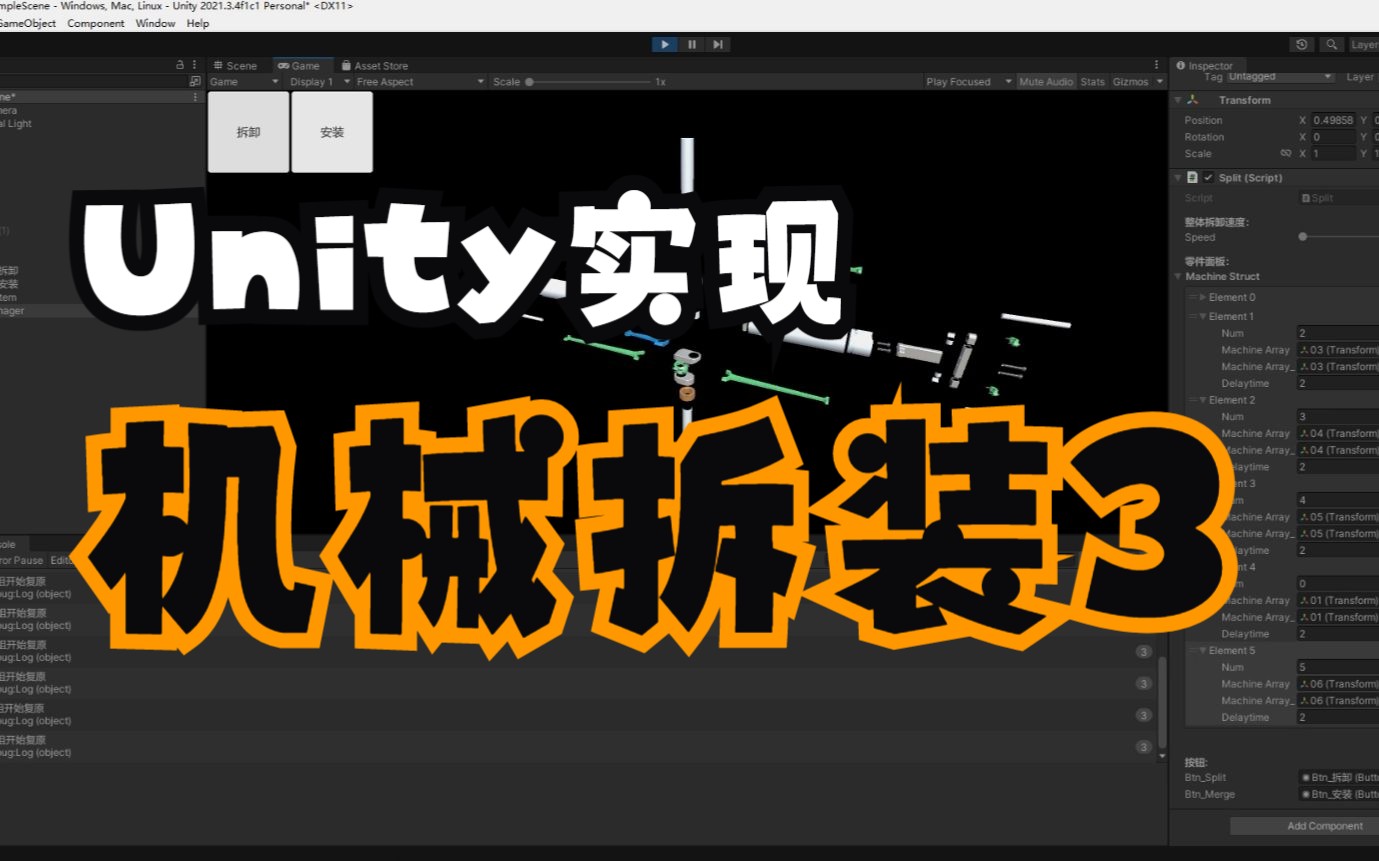
Task: Open the Game view mode dropdown
Action: (245, 82)
